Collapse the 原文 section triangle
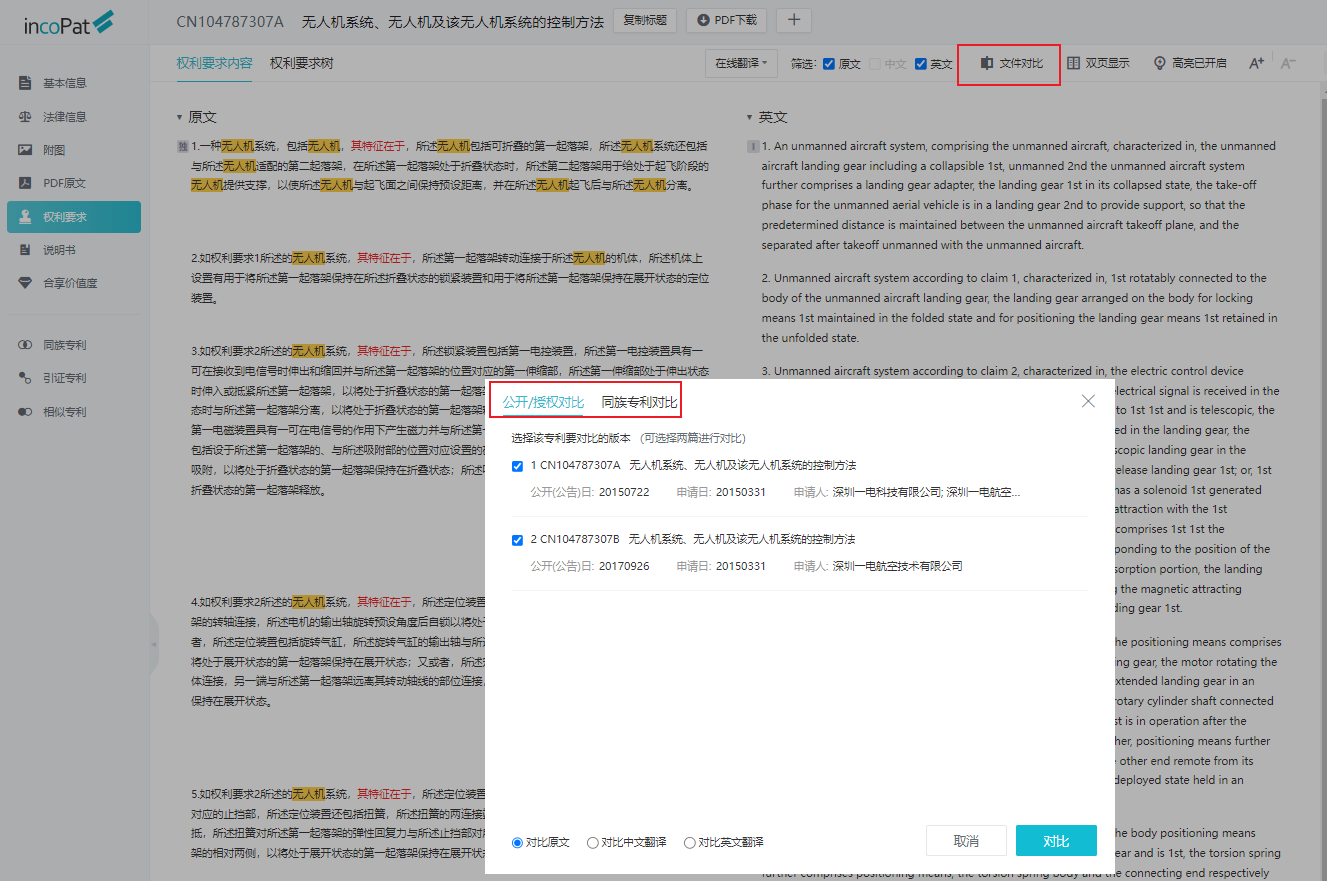 coord(179,118)
